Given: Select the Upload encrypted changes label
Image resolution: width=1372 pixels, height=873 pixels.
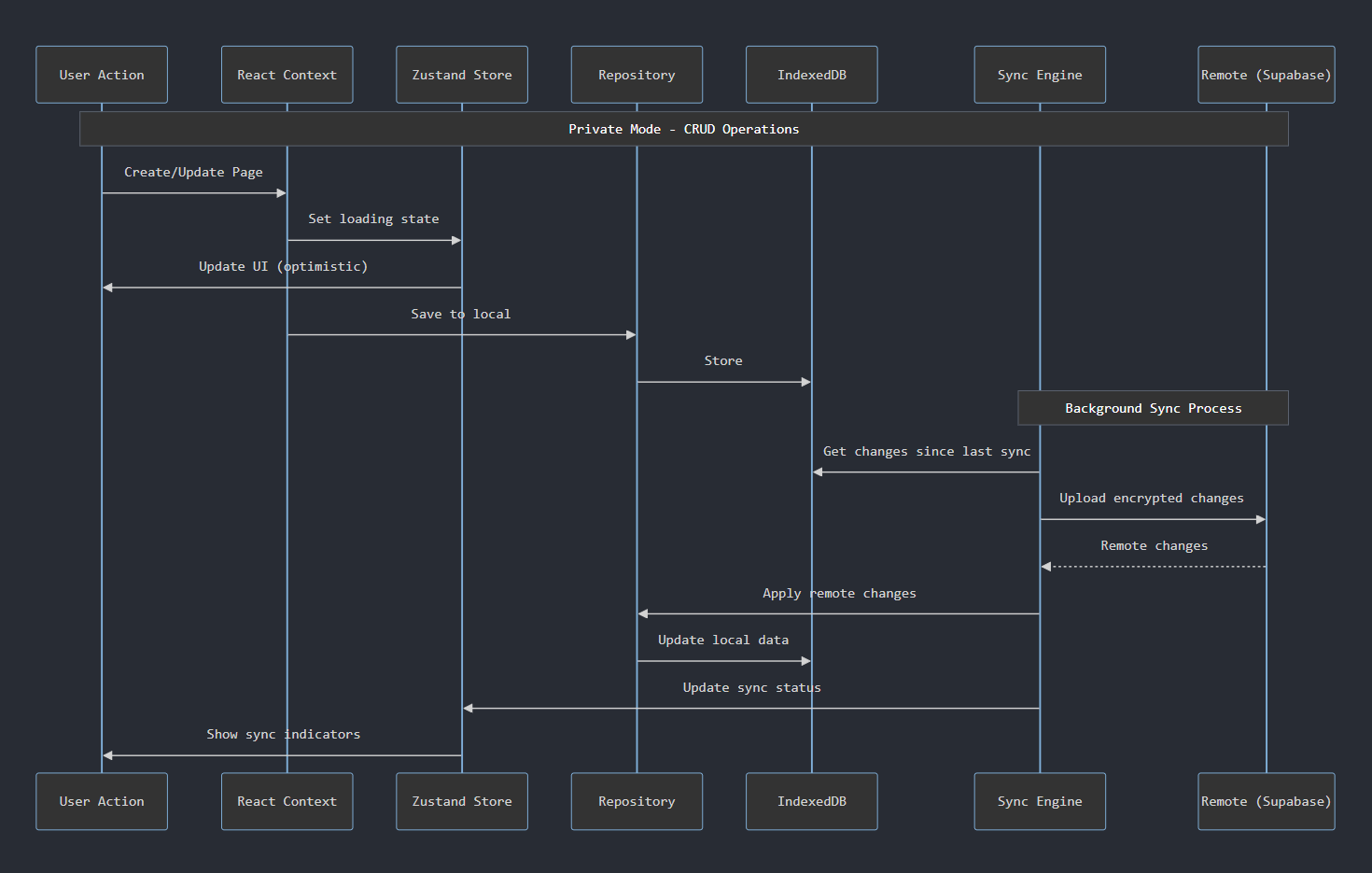Looking at the screenshot, I should [1151, 498].
